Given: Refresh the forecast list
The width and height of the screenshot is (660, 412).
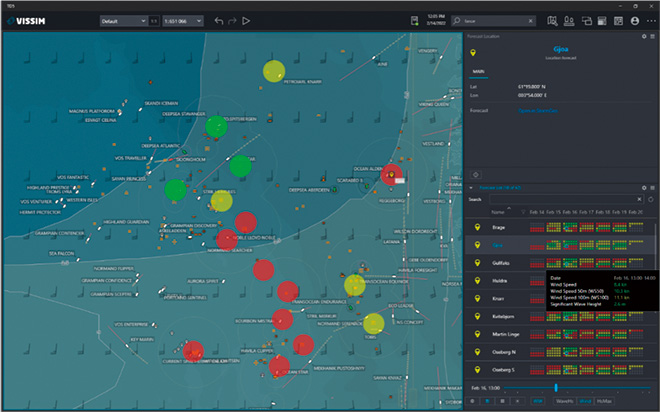Looking at the screenshot, I should [651, 199].
